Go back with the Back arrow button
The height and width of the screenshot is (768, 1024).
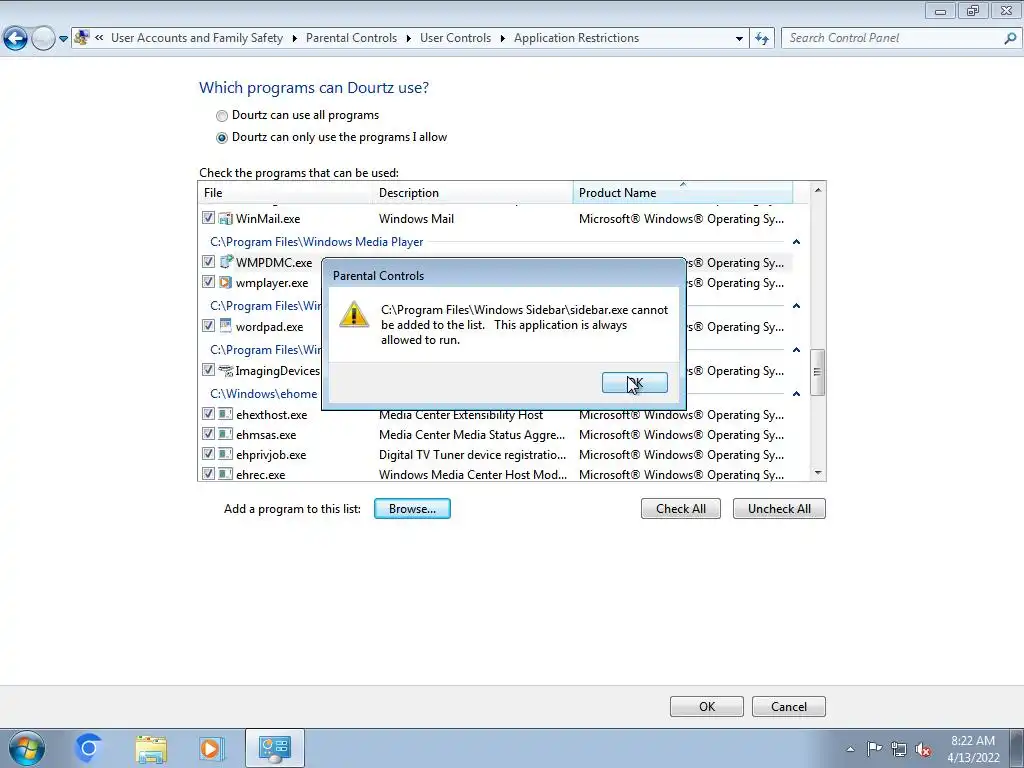(x=16, y=38)
